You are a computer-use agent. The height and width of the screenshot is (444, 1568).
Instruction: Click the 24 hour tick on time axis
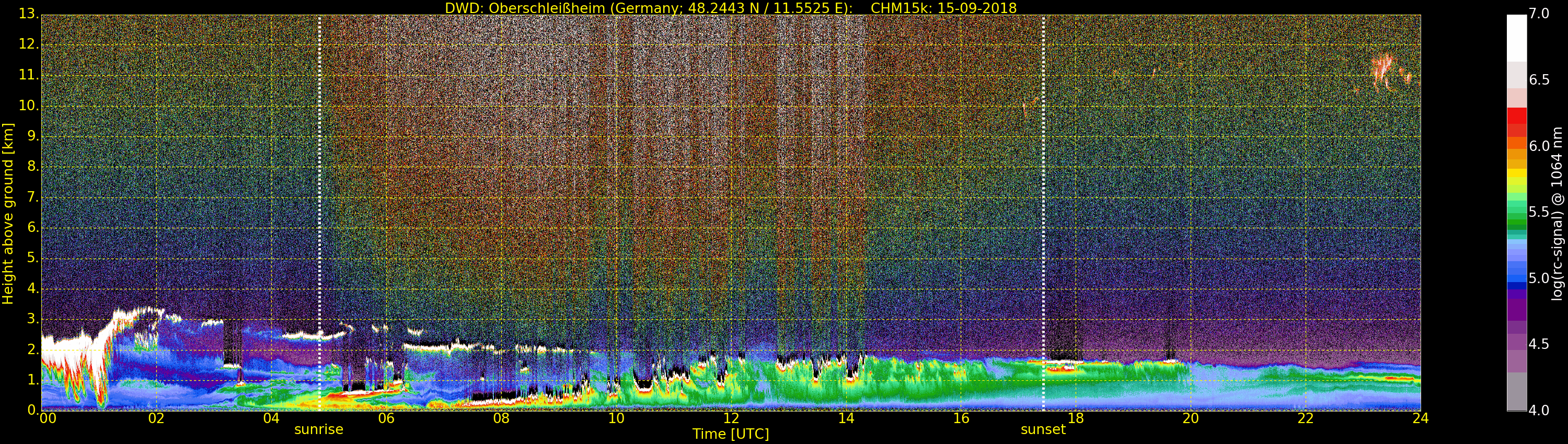pos(1420,418)
